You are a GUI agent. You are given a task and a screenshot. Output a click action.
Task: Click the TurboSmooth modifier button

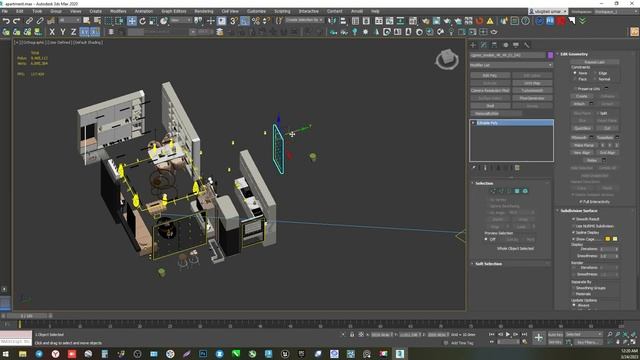pyautogui.click(x=532, y=91)
